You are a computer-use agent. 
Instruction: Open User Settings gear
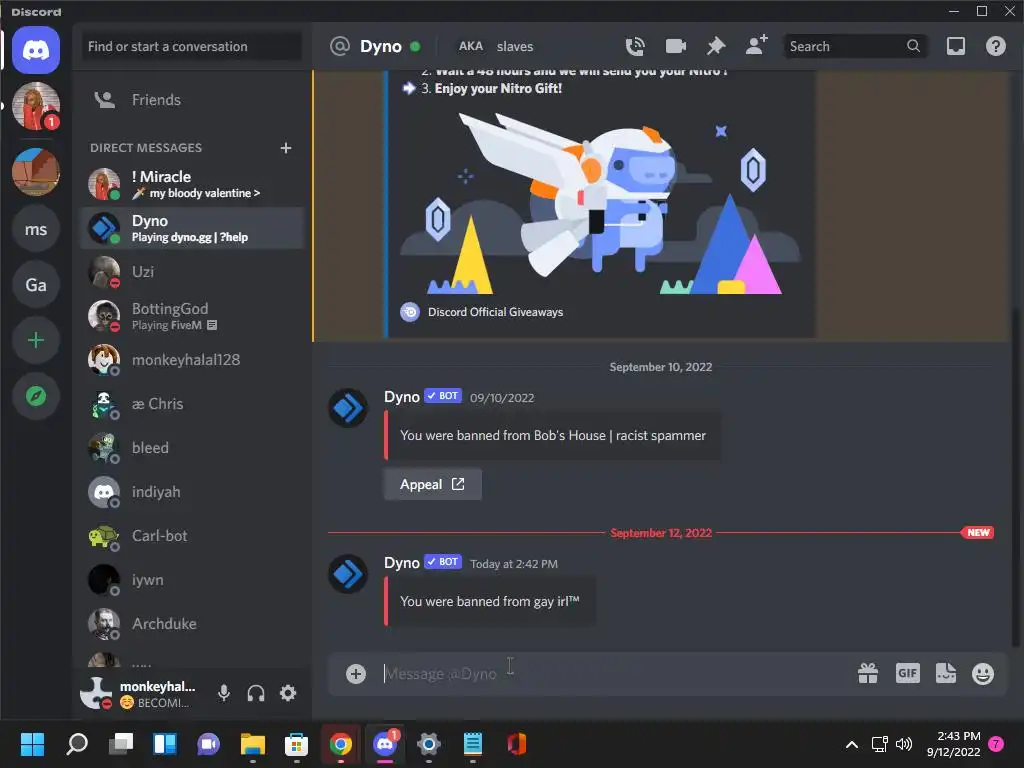pyautogui.click(x=288, y=693)
